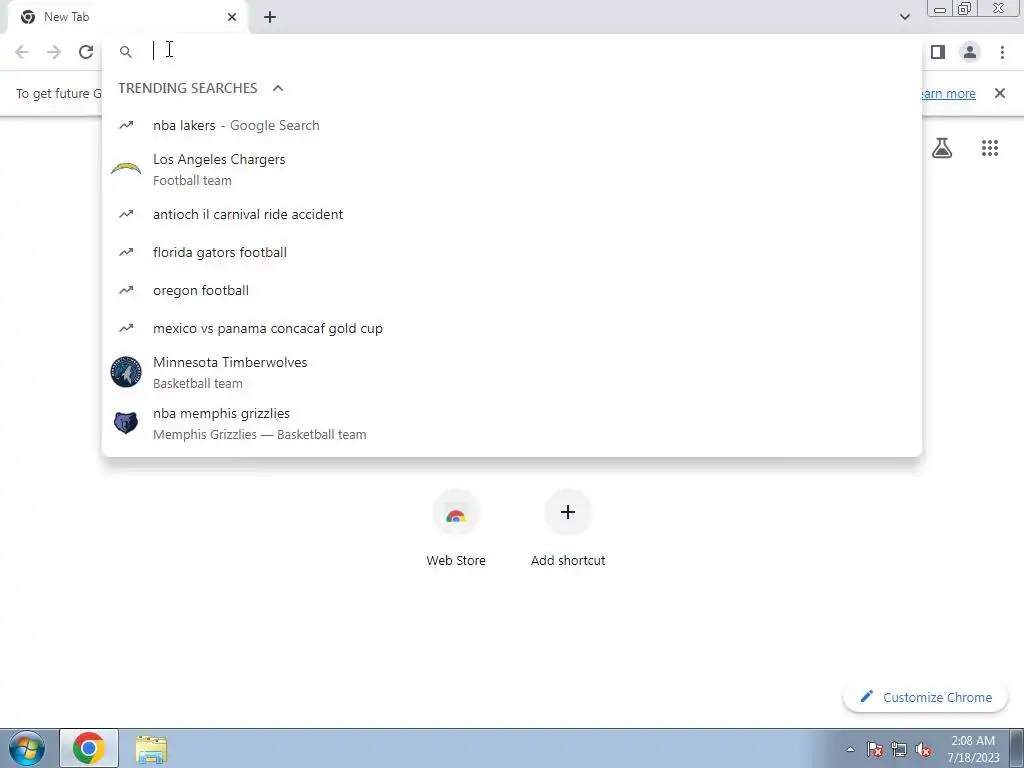This screenshot has height=768, width=1024.
Task: Open the side panel icon
Action: pos(938,52)
